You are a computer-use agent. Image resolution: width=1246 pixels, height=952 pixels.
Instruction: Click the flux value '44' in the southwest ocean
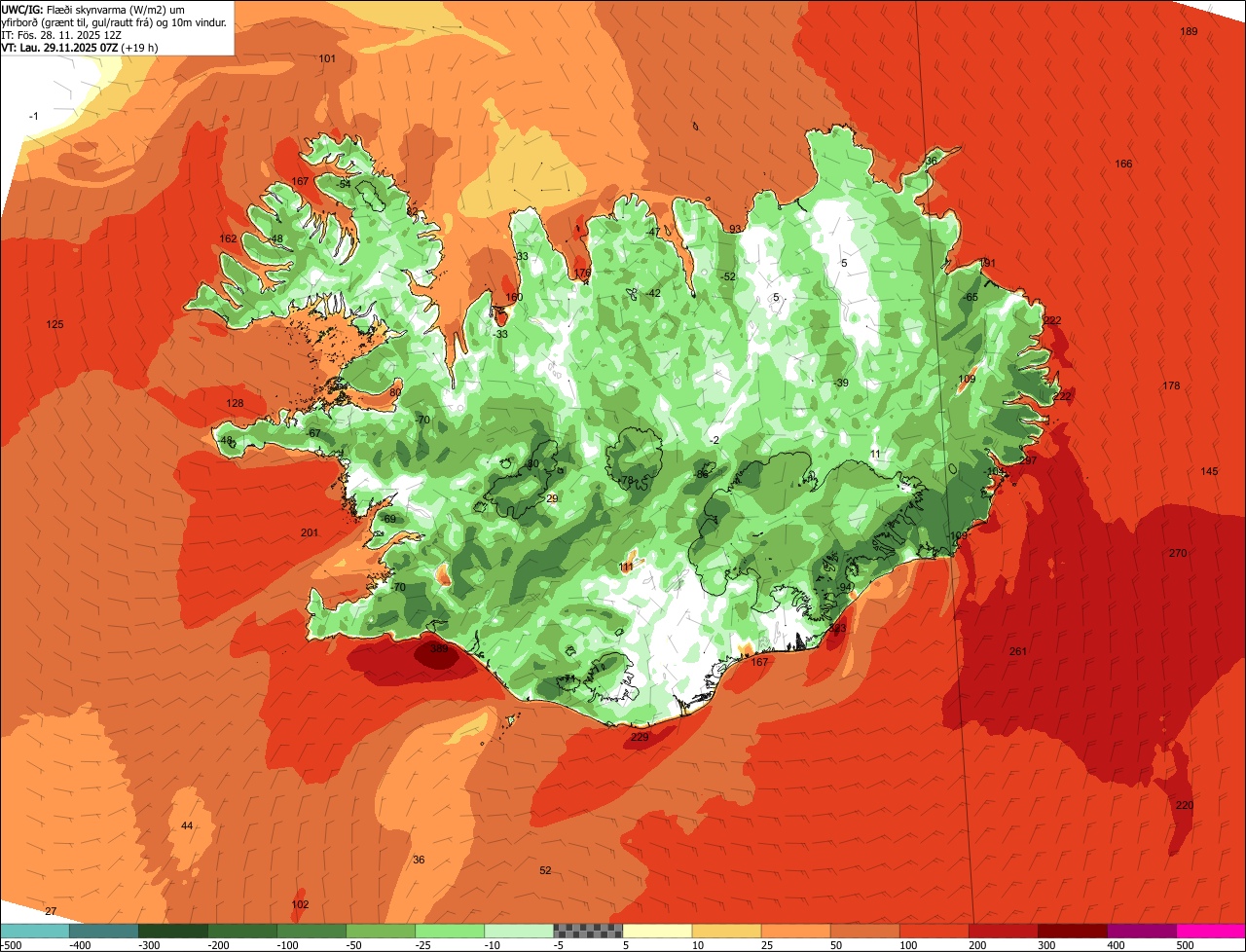[x=187, y=825]
